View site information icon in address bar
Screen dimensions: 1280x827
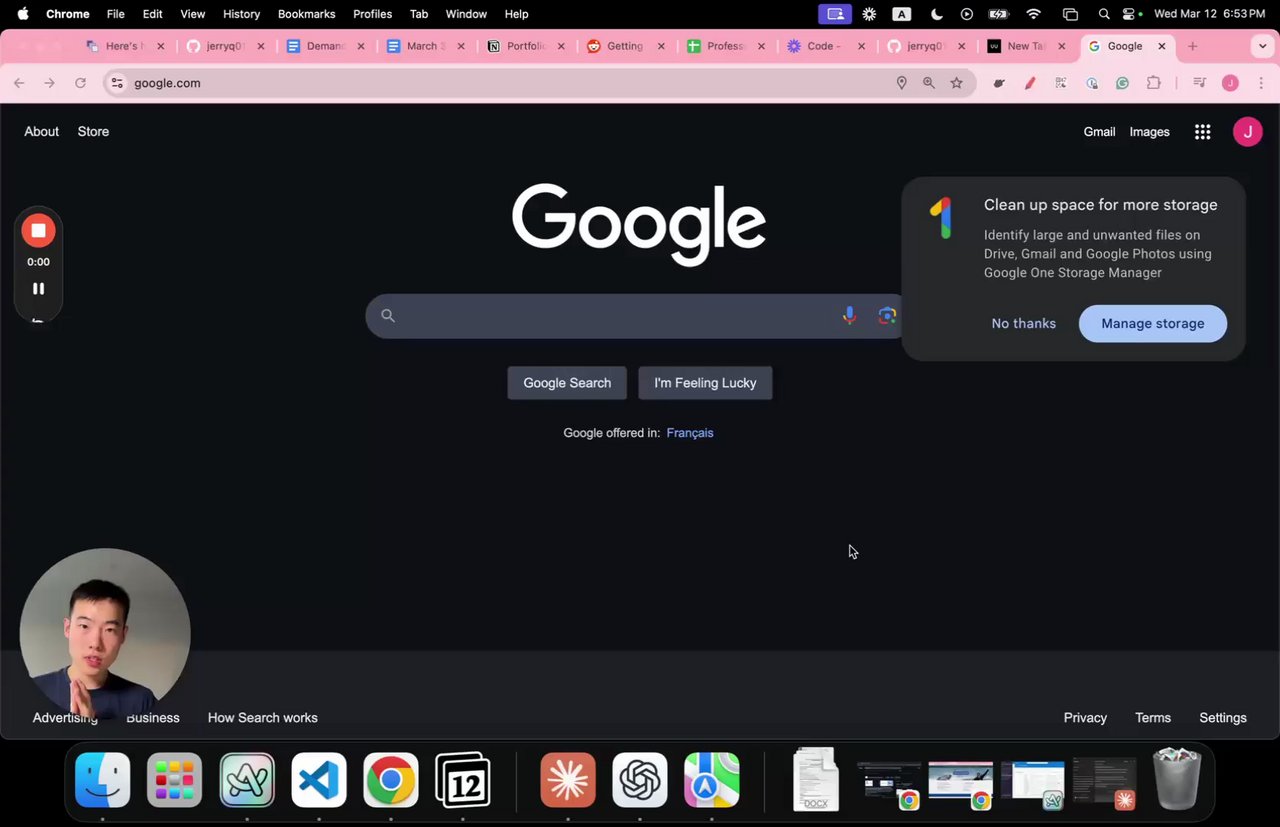(x=117, y=83)
